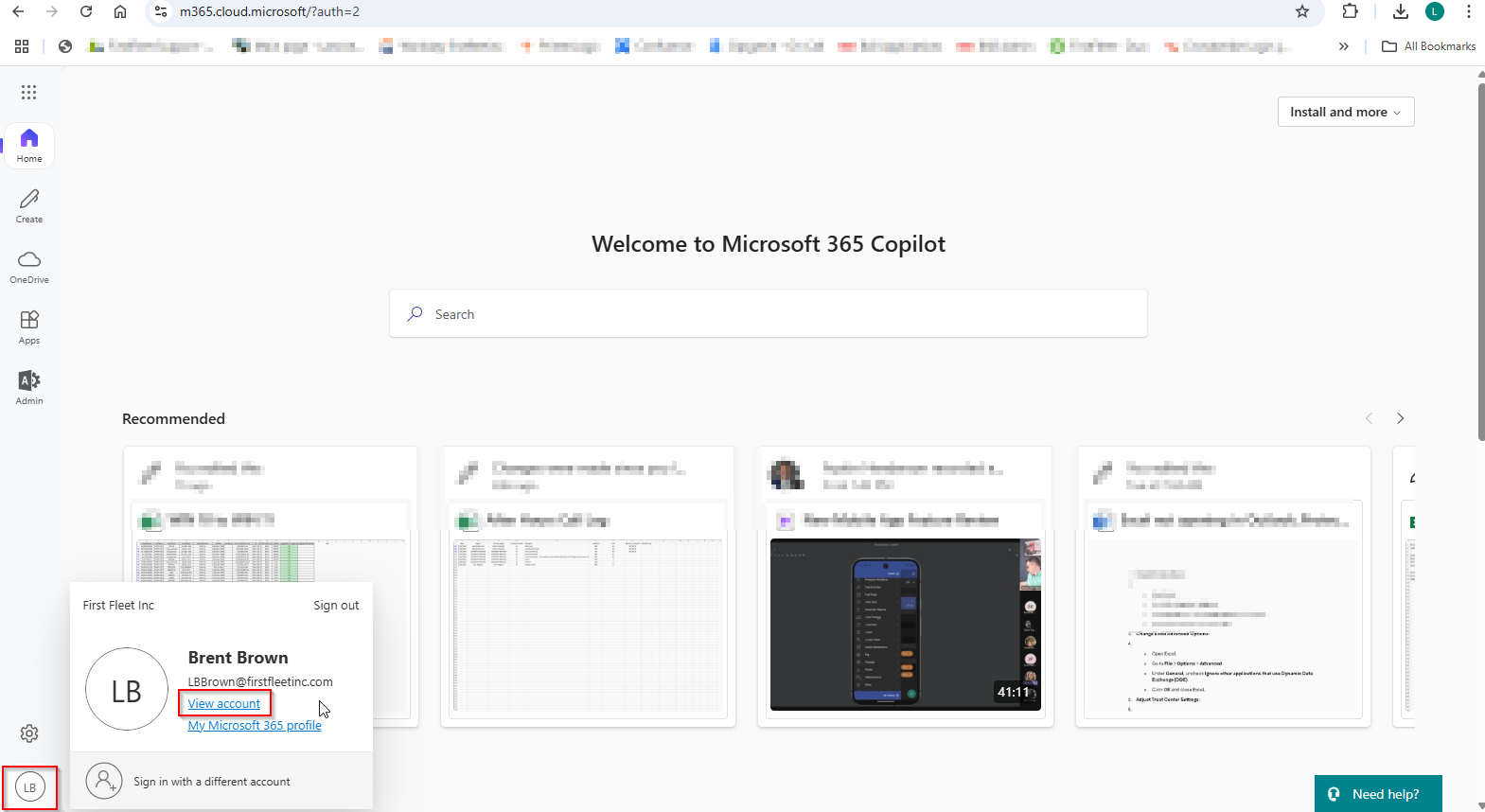The height and width of the screenshot is (812, 1485).
Task: Click the browser home button
Action: tap(120, 11)
